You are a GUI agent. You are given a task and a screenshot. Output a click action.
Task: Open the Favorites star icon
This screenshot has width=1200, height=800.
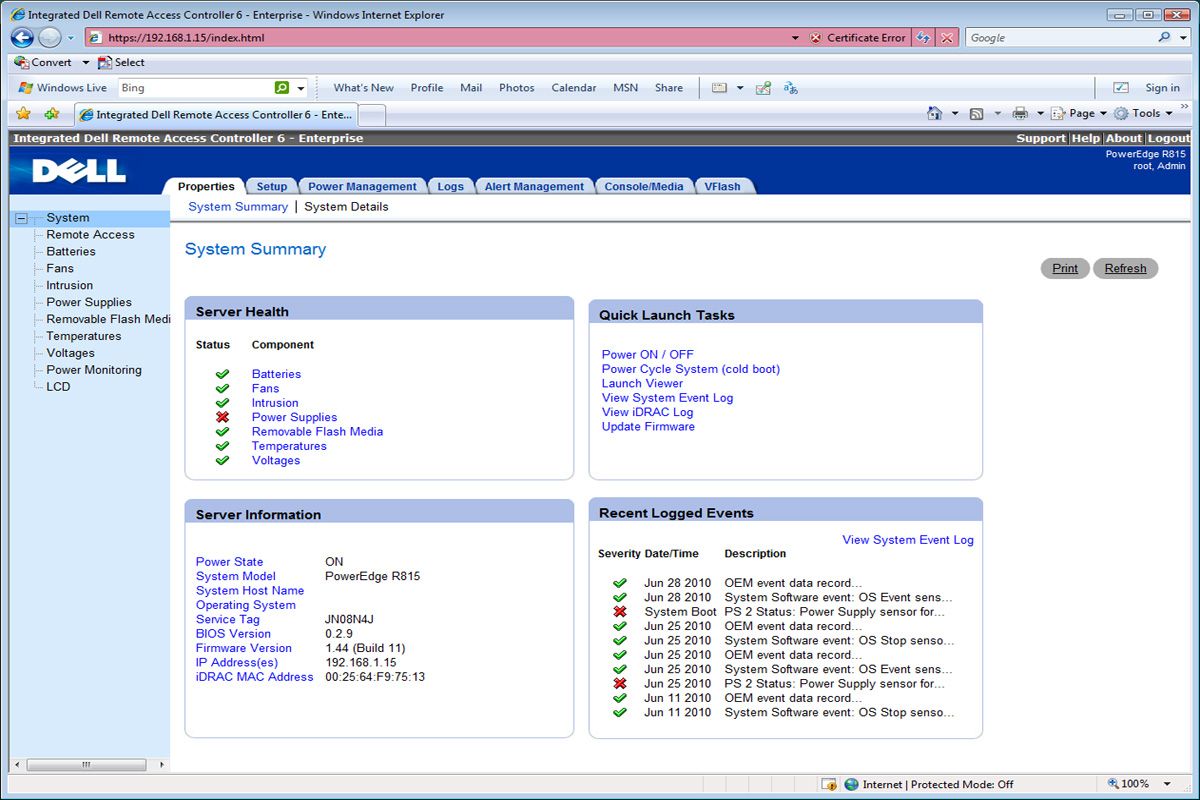(x=23, y=114)
